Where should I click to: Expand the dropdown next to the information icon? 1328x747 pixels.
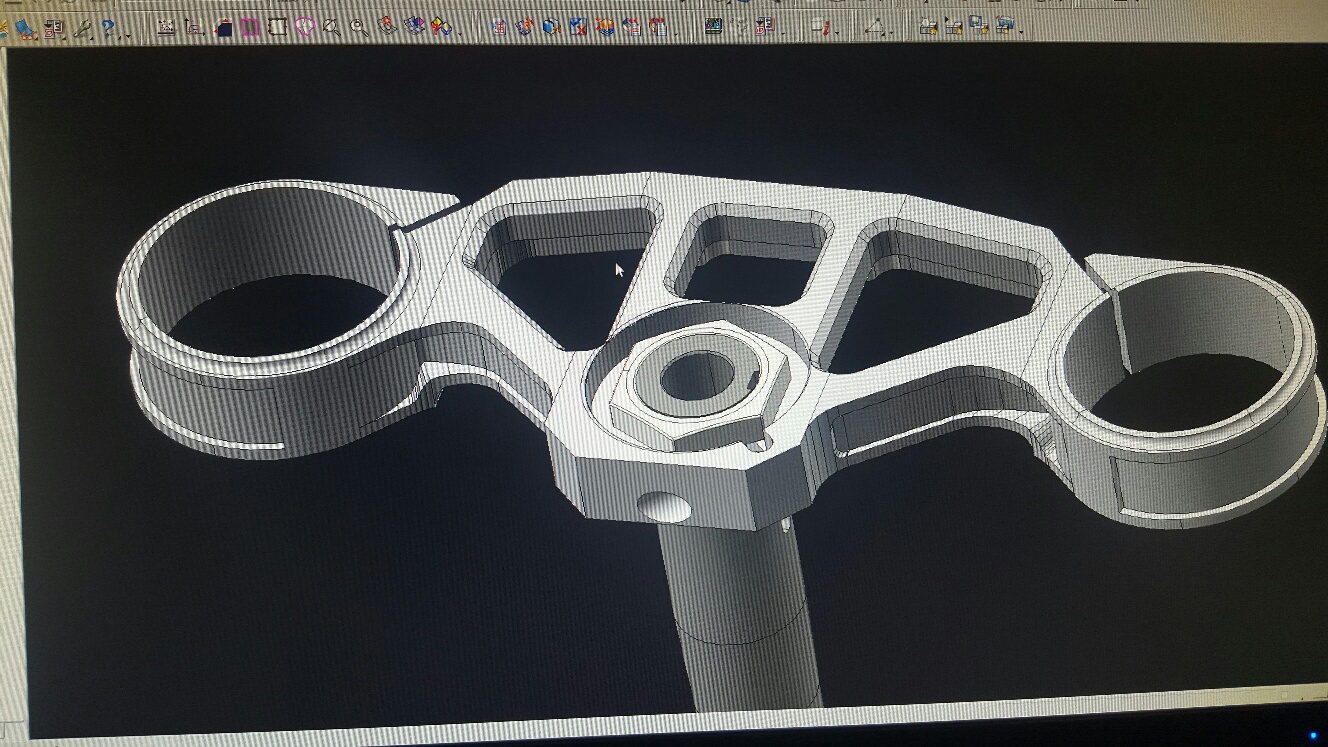pos(838,30)
